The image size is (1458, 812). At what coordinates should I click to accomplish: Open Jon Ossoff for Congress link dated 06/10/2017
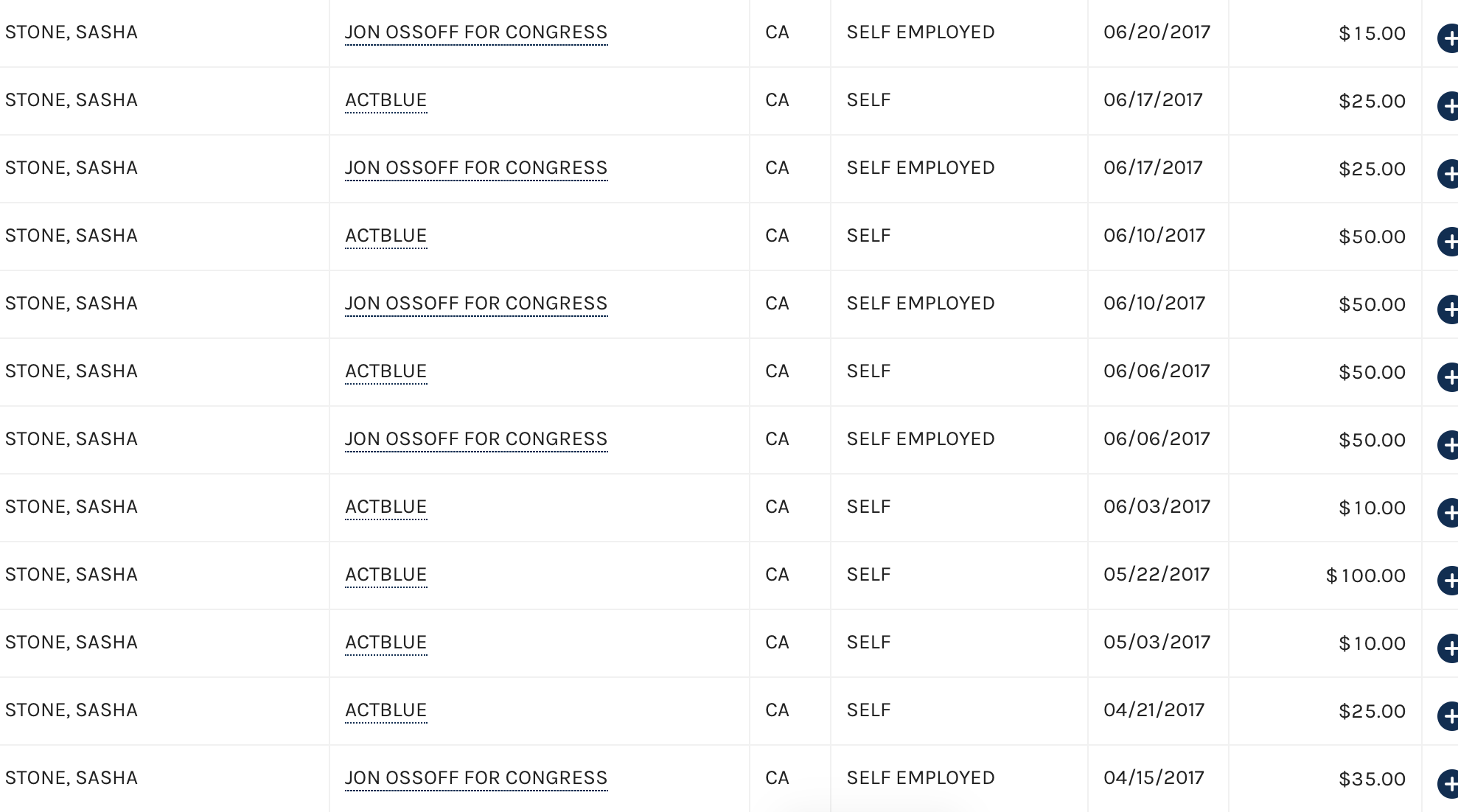tap(476, 304)
